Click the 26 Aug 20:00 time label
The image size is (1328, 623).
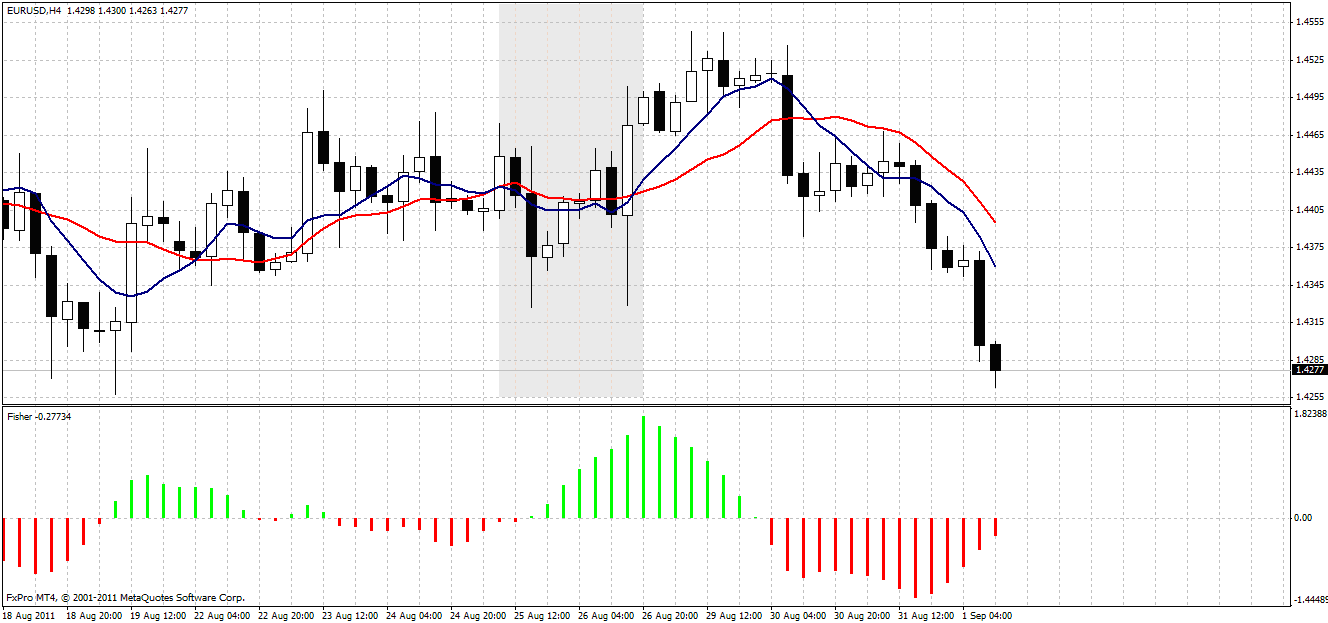coord(669,615)
